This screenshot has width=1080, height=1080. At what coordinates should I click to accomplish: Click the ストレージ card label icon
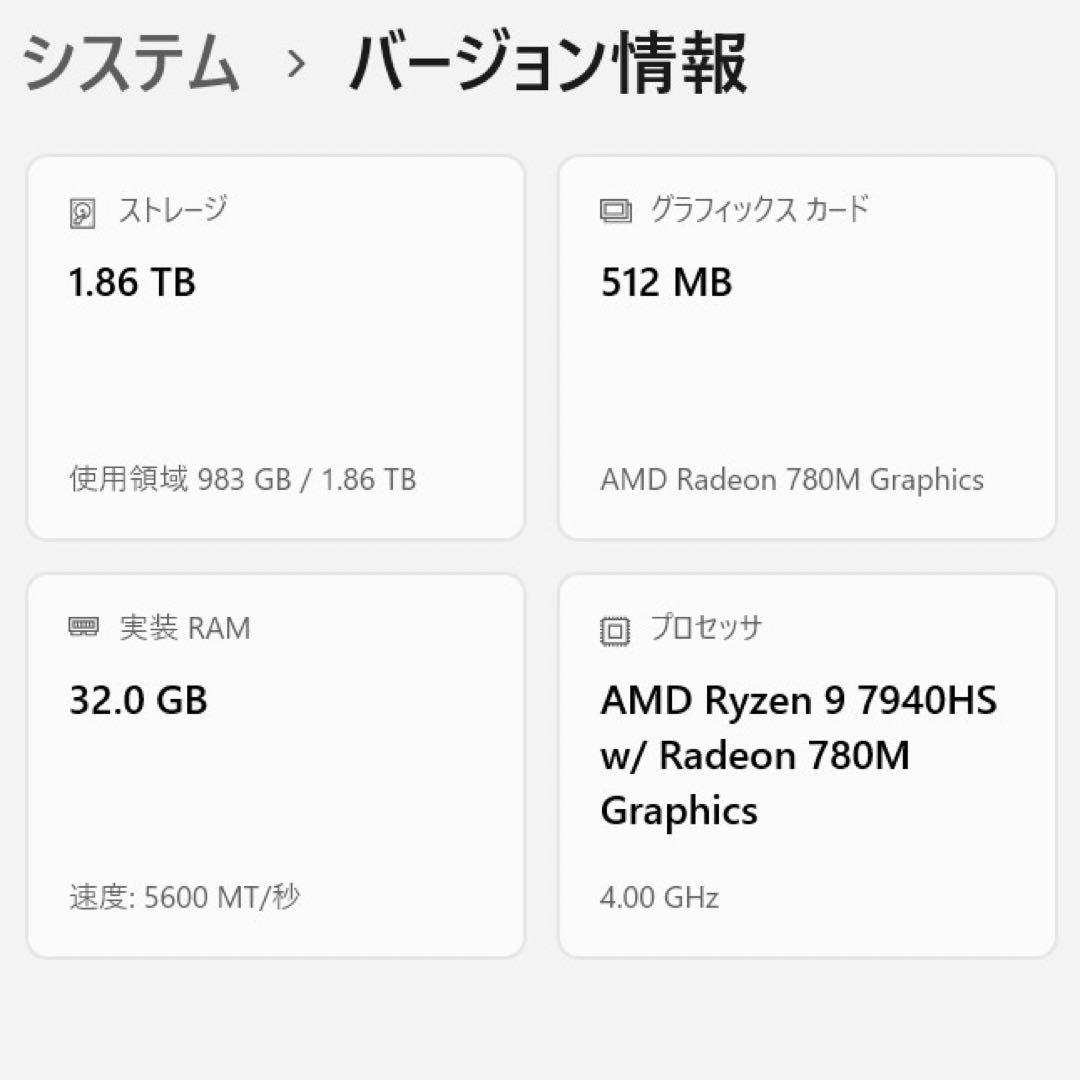81,211
